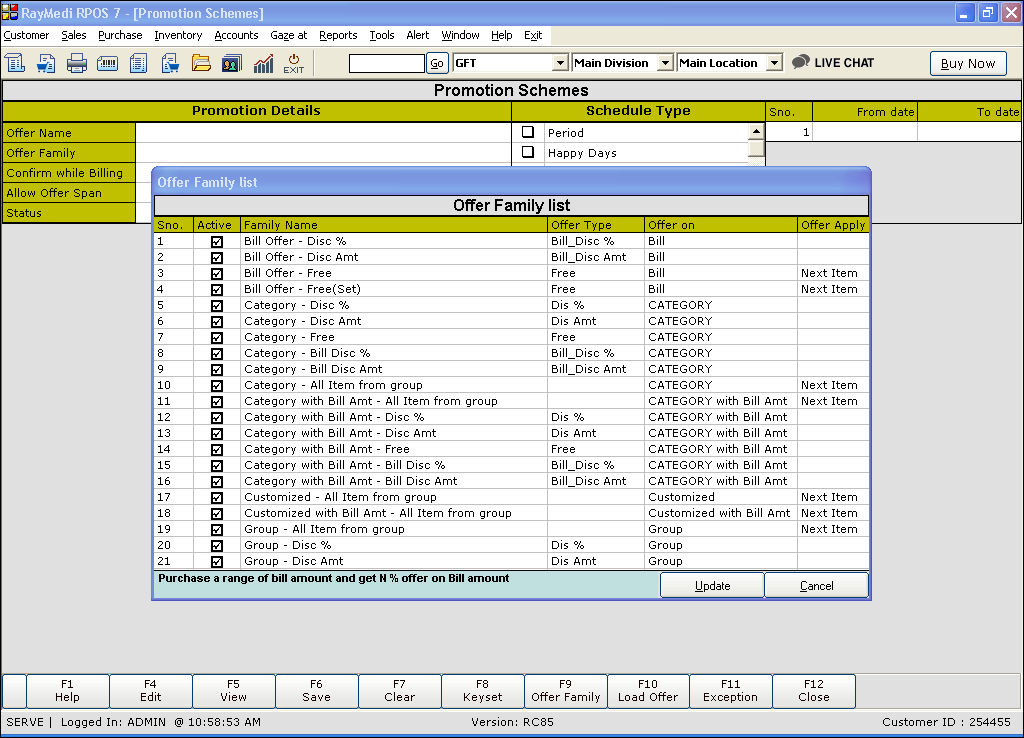
Task: Open the Main Division dropdown
Action: click(665, 63)
